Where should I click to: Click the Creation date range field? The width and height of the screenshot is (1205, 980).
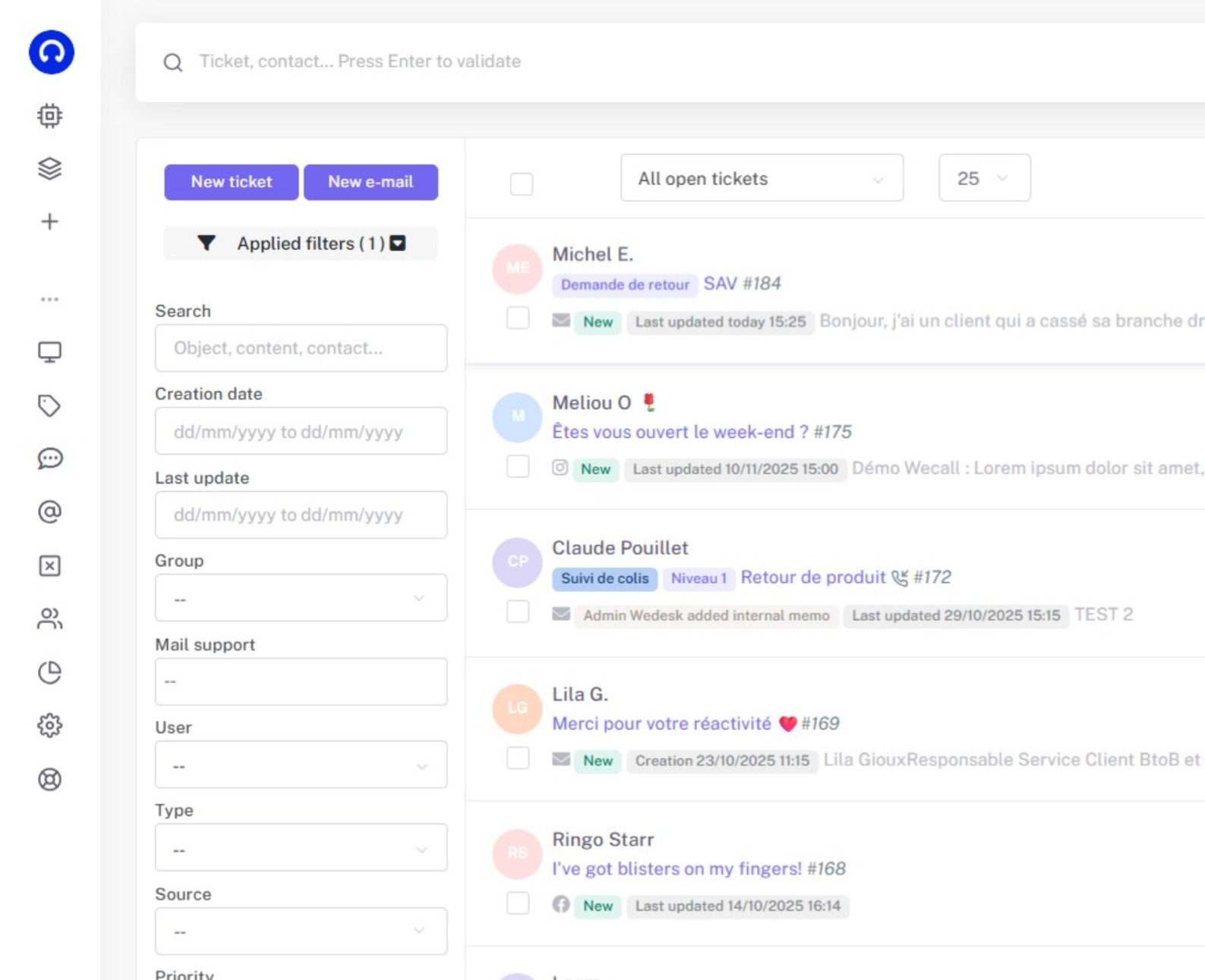point(301,431)
